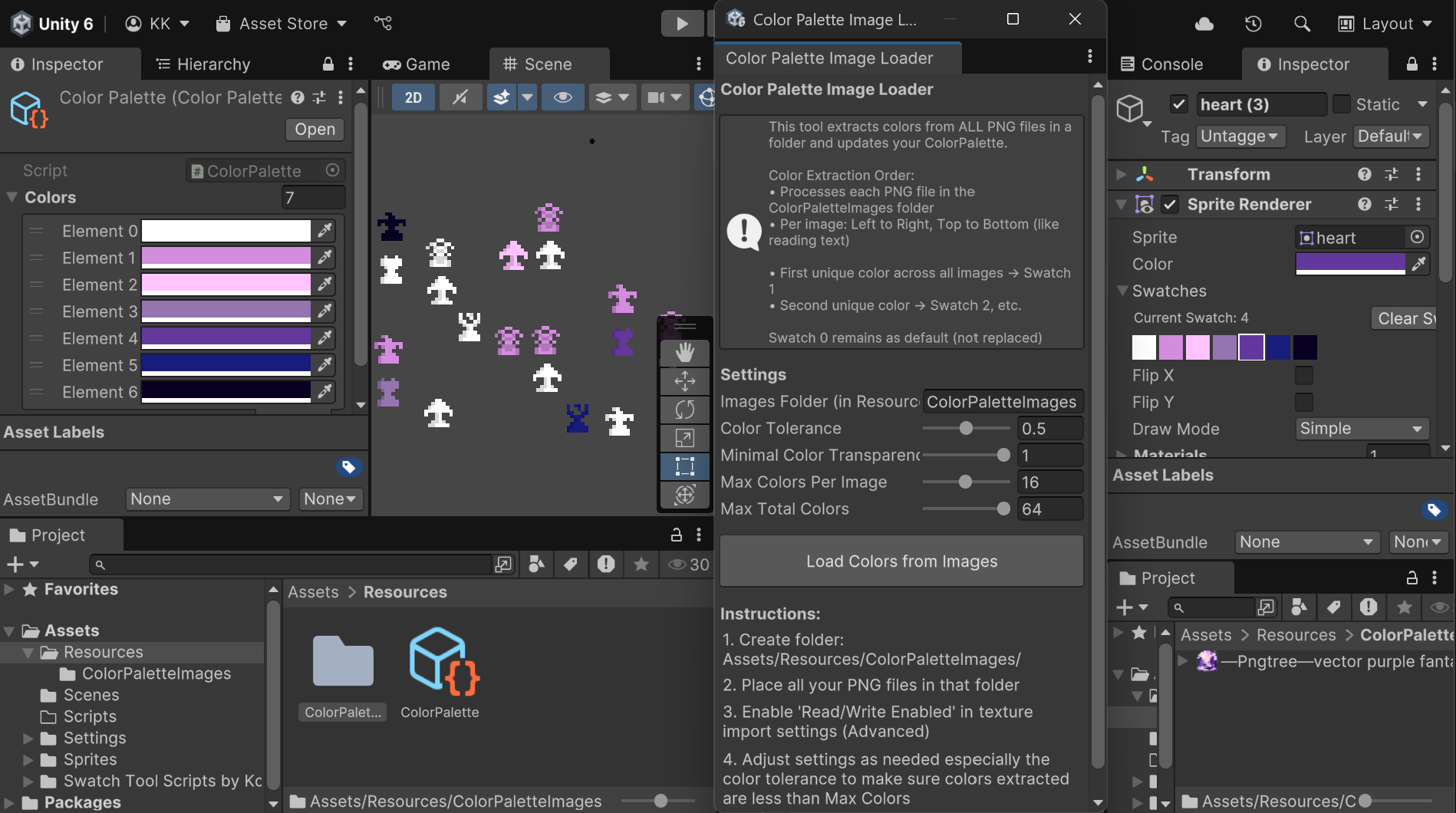Select the Scale tool in Scene overlay

(684, 438)
